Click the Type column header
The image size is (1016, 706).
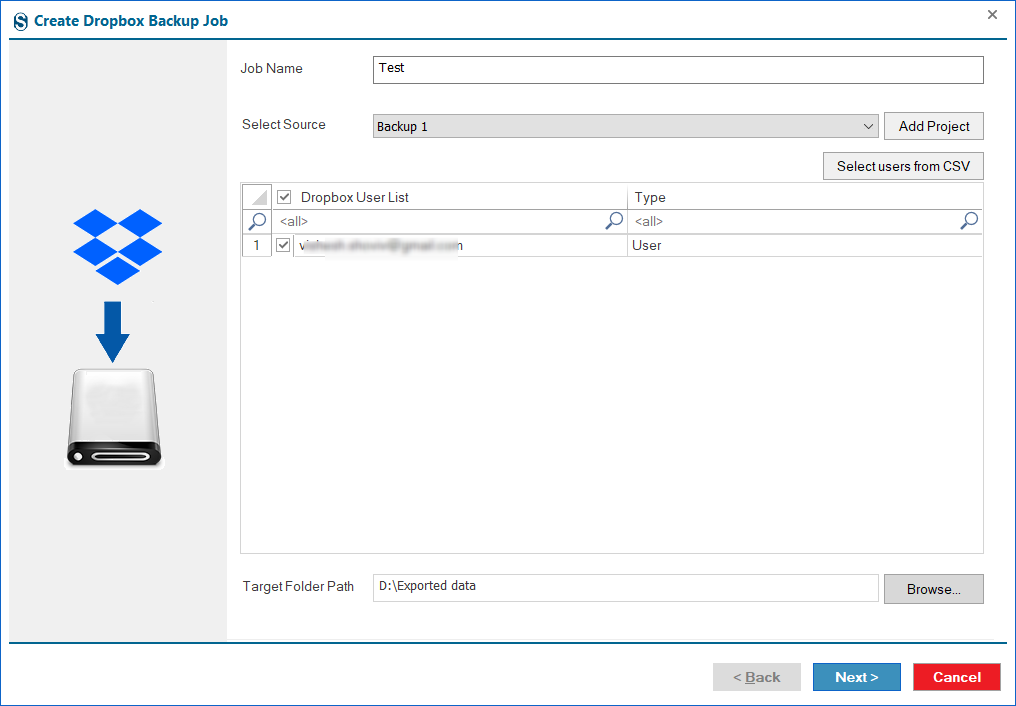[805, 197]
